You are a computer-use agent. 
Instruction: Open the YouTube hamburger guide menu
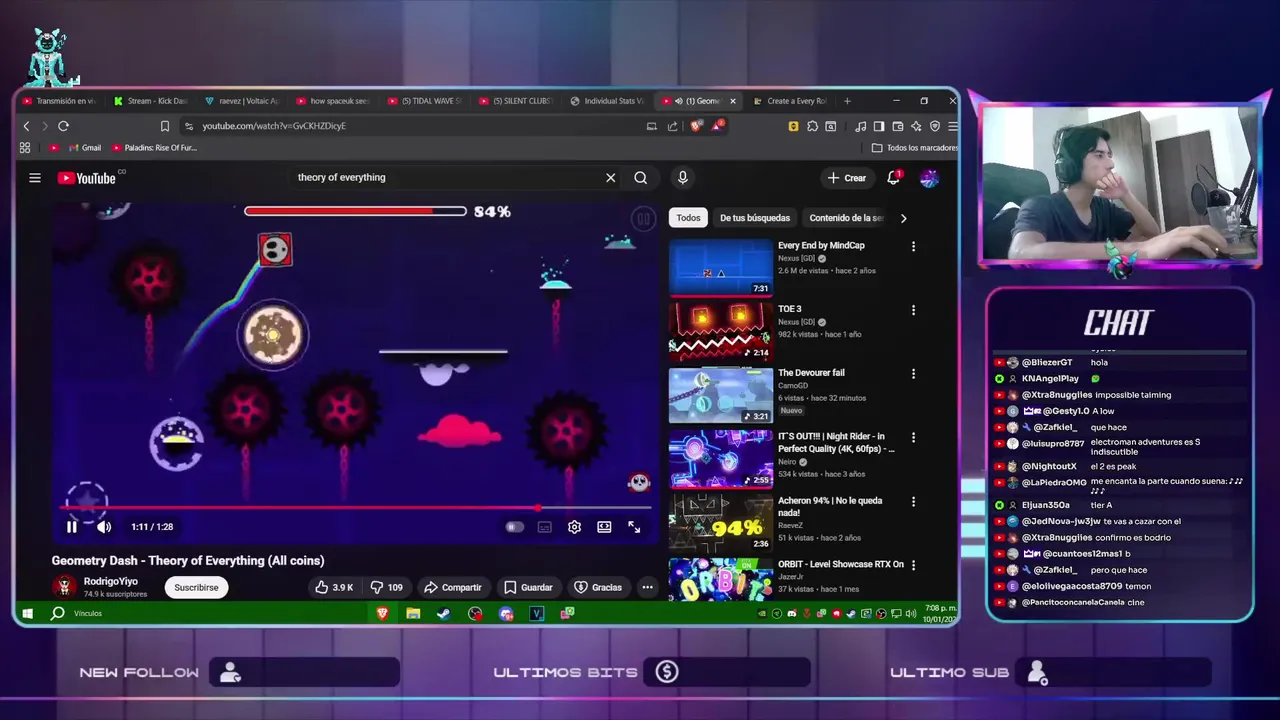click(x=35, y=178)
